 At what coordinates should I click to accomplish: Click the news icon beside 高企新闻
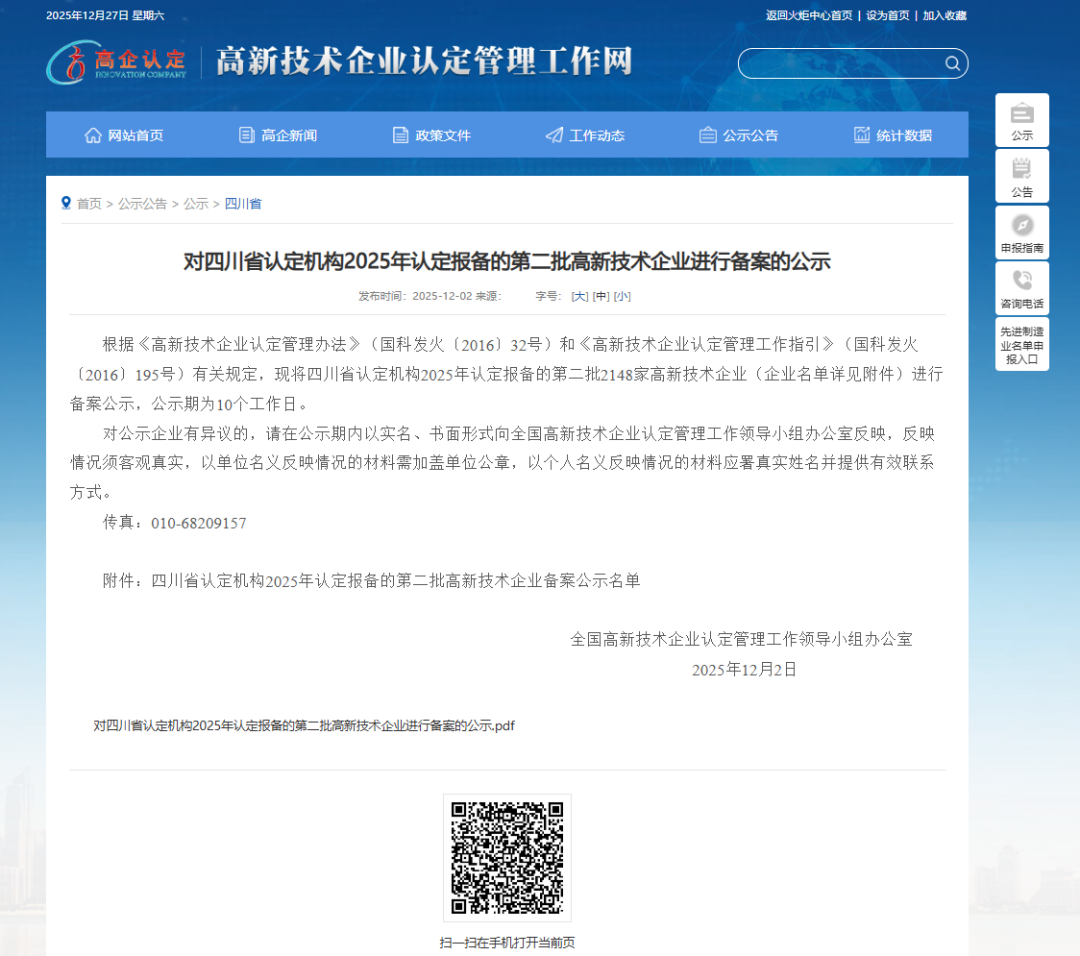tap(247, 135)
